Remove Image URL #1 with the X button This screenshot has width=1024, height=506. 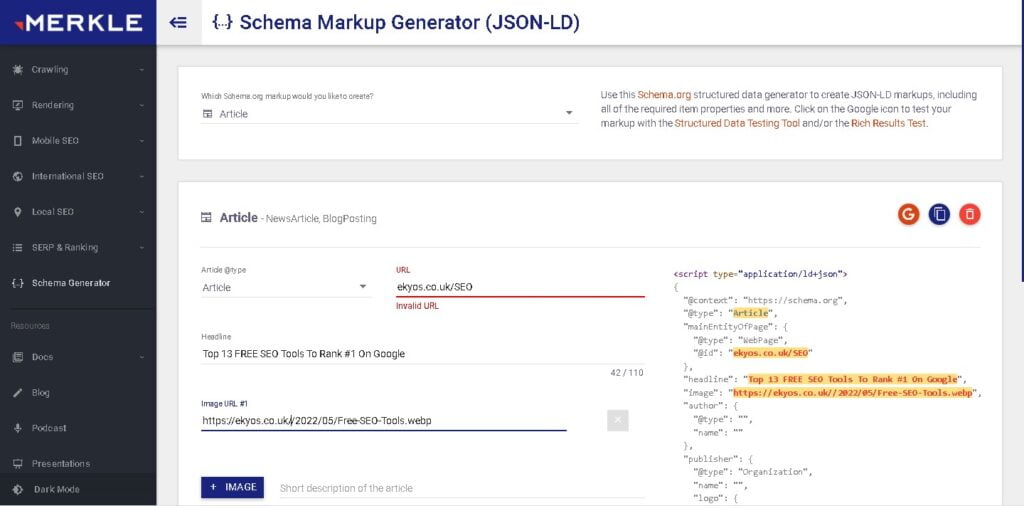coord(617,420)
